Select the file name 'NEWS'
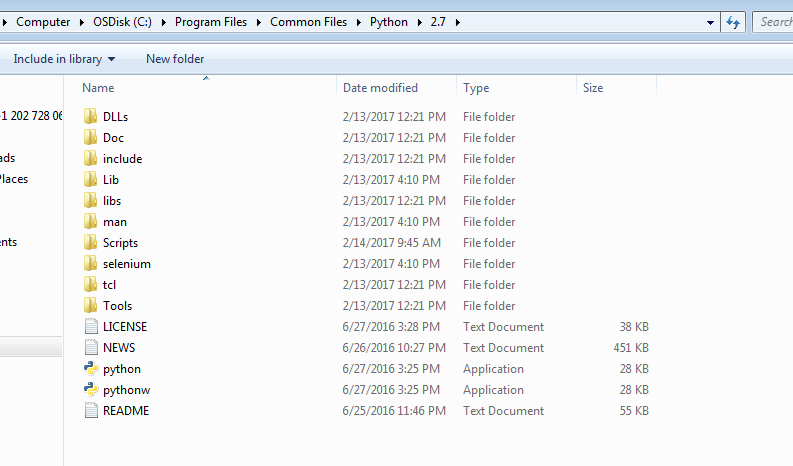 pyautogui.click(x=119, y=348)
